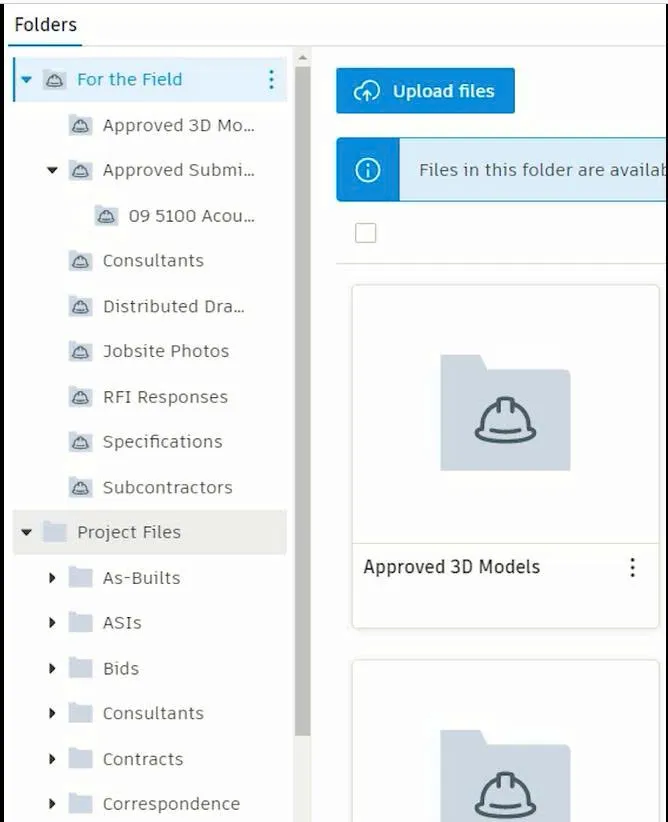Click Approved Submi... hard hat folder icon
Viewport: 668px width, 822px height.
click(x=80, y=170)
